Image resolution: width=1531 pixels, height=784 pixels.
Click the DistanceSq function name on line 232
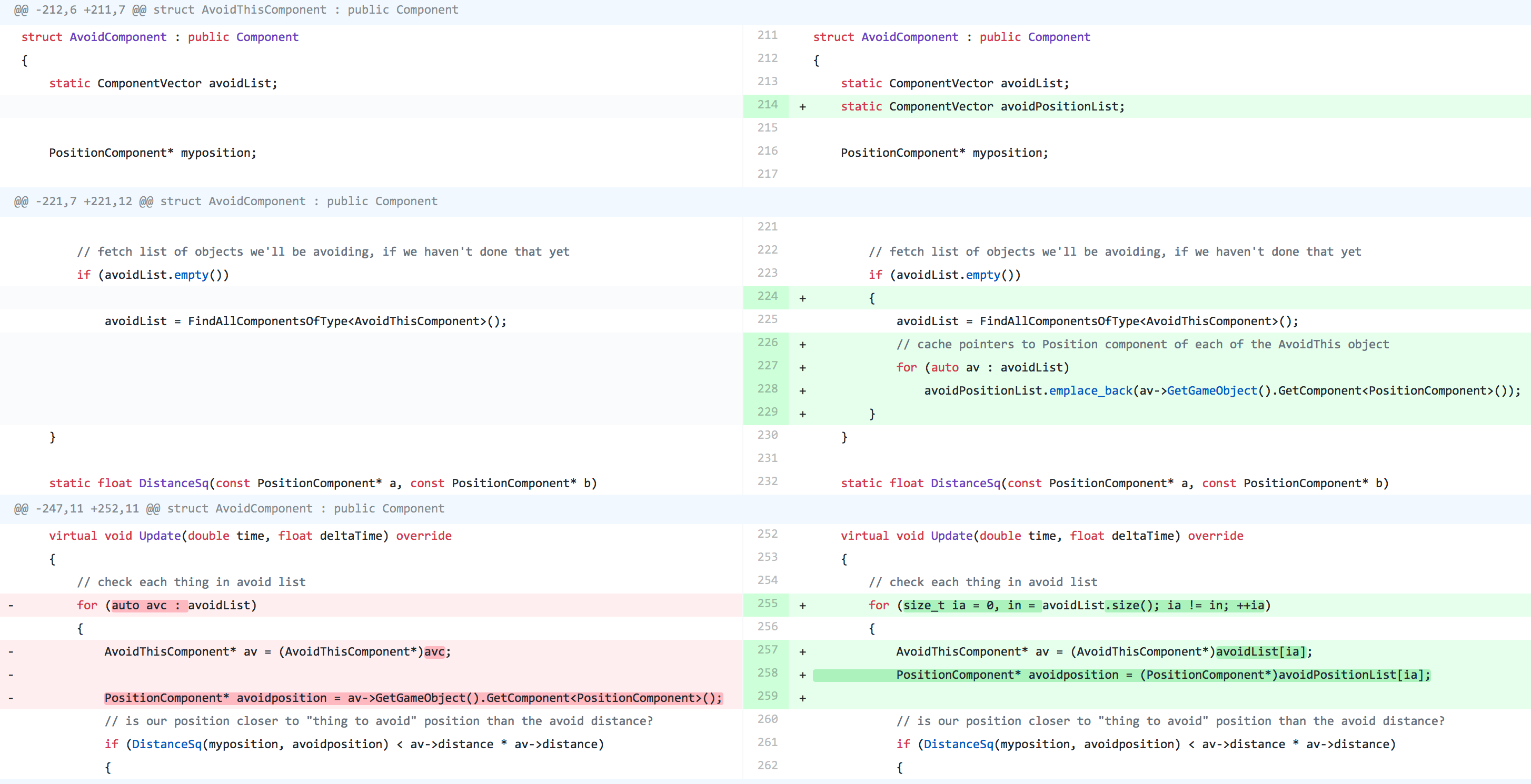coord(965,484)
